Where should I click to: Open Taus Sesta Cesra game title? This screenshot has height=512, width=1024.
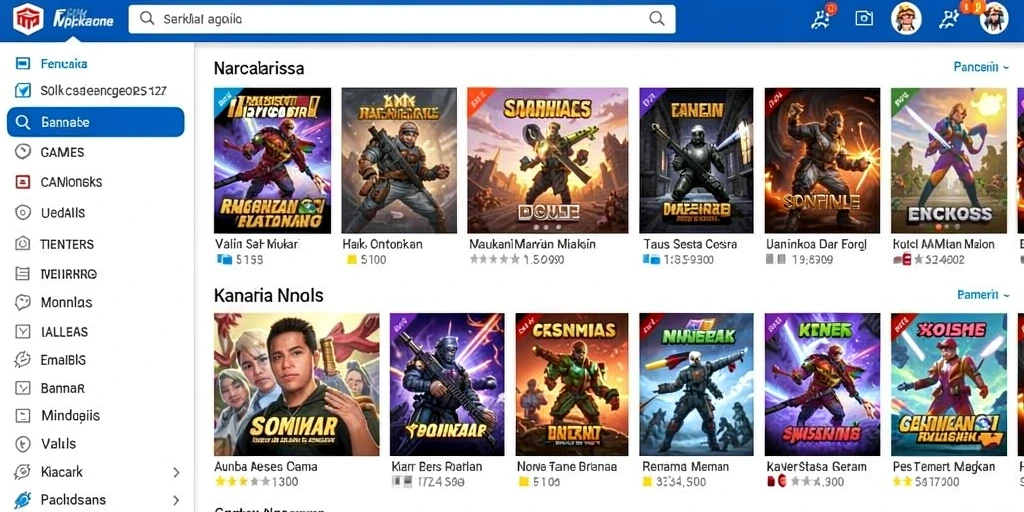[x=690, y=244]
